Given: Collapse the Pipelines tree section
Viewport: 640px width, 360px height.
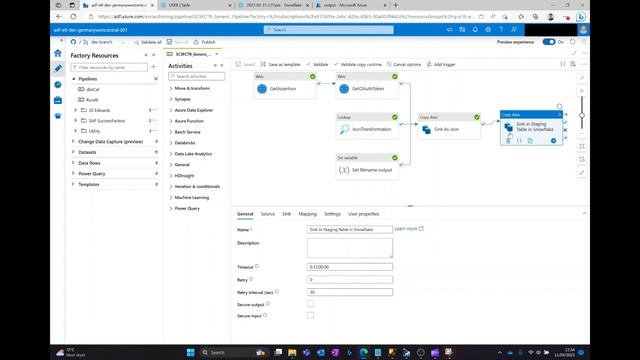Looking at the screenshot, I should click(x=74, y=79).
